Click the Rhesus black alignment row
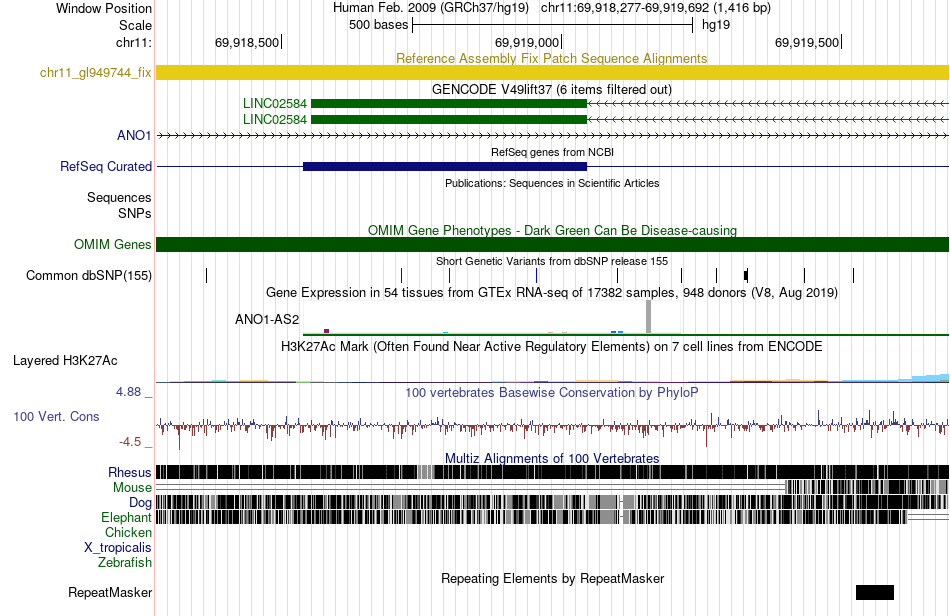Viewport: 950px width, 616px height. tap(553, 472)
